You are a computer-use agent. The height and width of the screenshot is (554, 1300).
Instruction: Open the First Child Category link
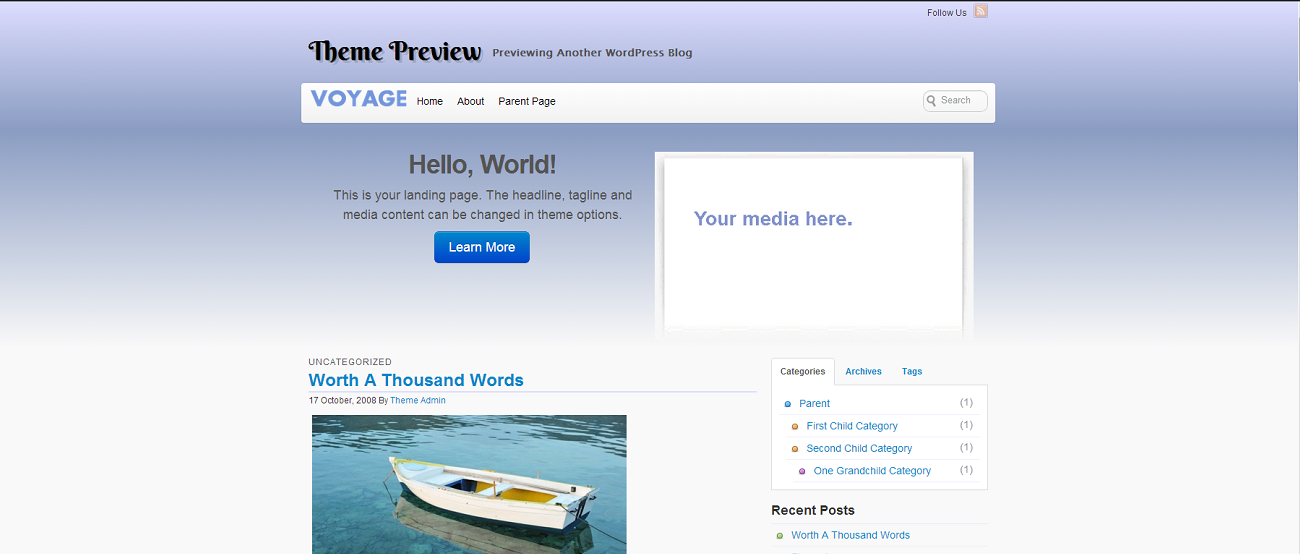click(x=852, y=426)
